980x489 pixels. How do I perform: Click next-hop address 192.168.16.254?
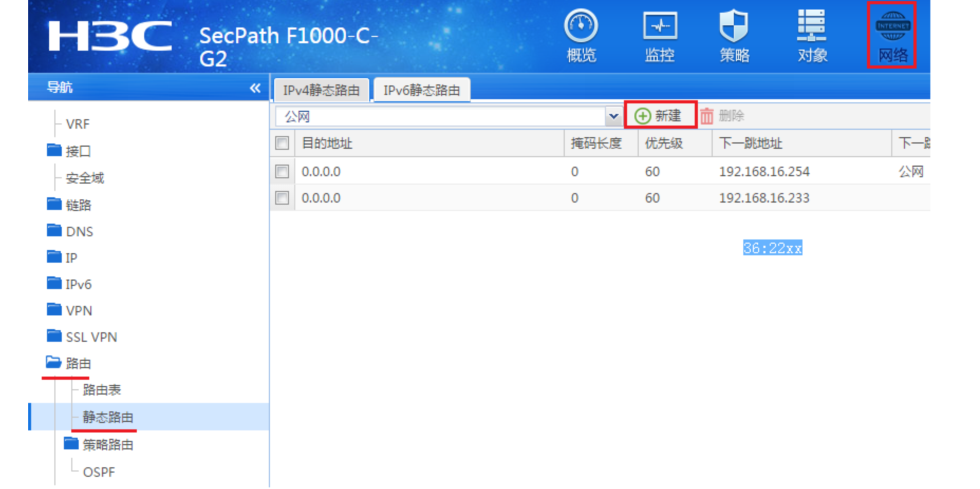tap(764, 171)
